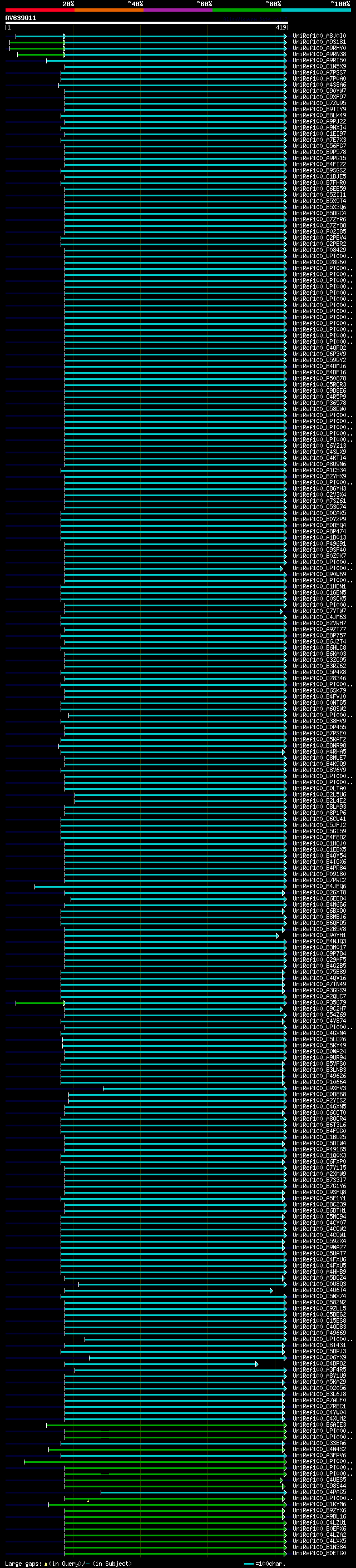Click the UniRef100_C4Y874 label

(319, 1021)
